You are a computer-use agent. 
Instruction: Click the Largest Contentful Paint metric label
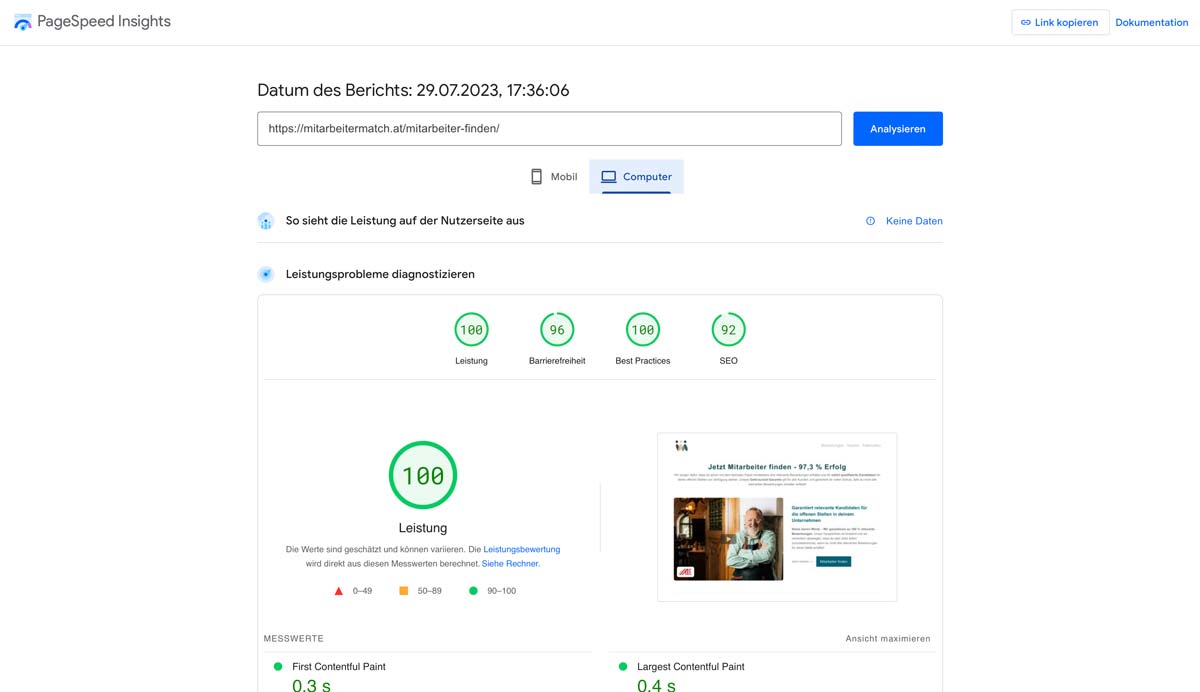(x=691, y=666)
